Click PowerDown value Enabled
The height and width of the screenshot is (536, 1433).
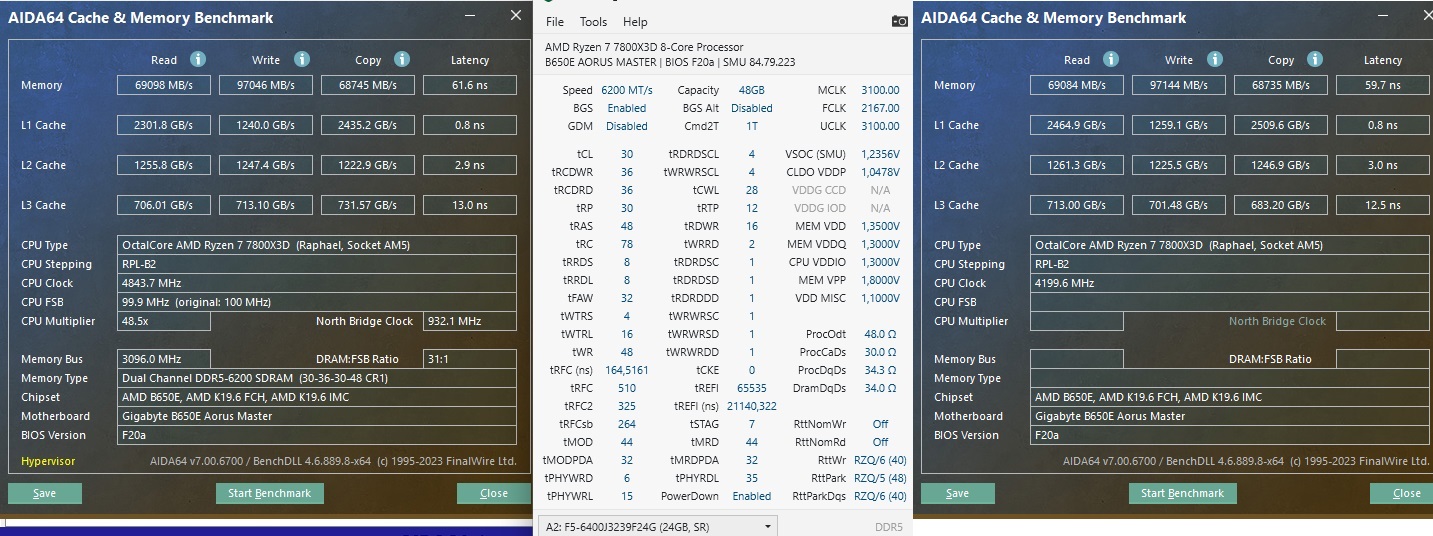[751, 496]
